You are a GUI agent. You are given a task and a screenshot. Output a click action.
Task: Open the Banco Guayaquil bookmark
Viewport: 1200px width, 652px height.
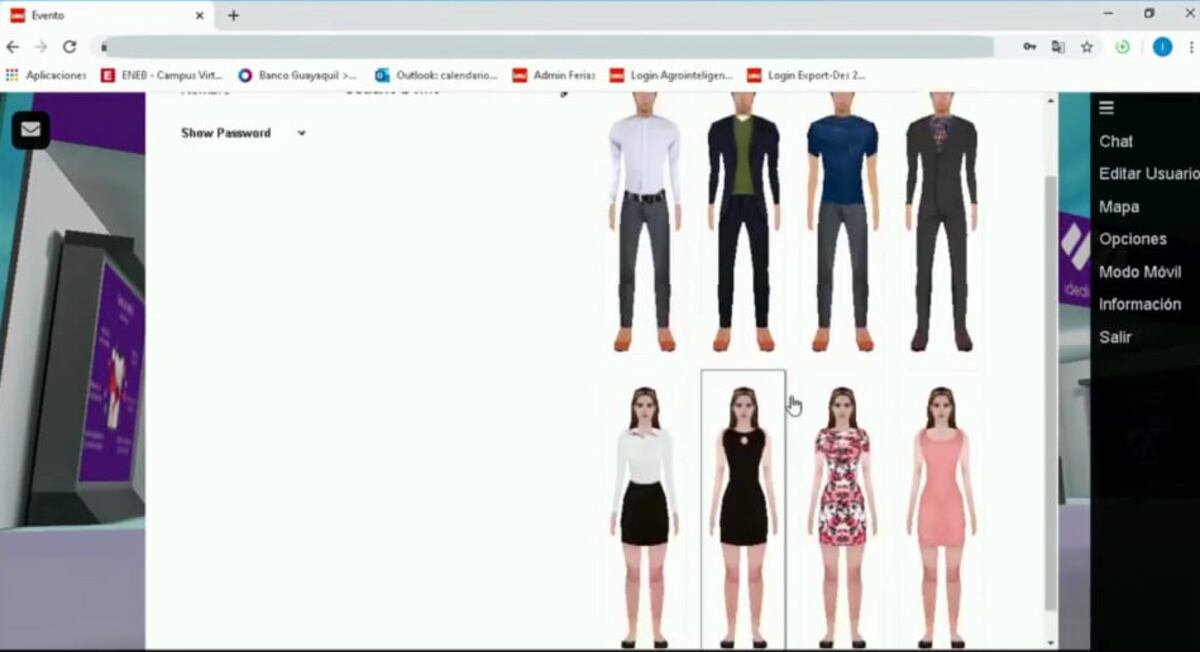(298, 75)
